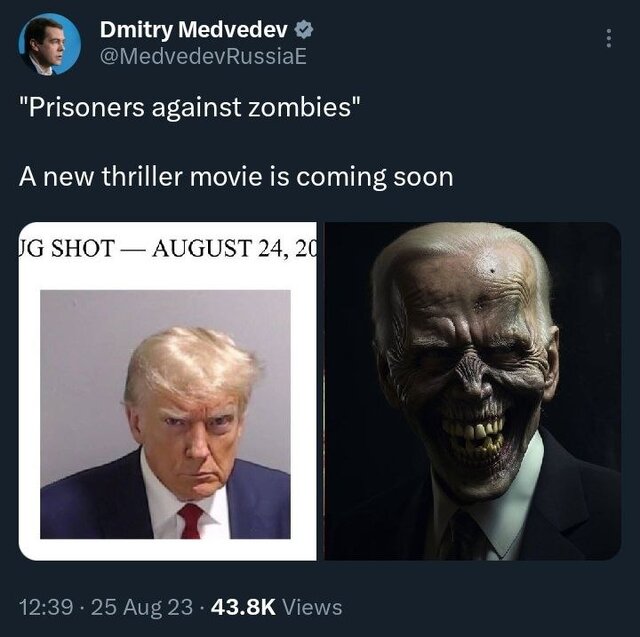Click the Views label
Viewport: 640px width, 637px height.
(312, 607)
